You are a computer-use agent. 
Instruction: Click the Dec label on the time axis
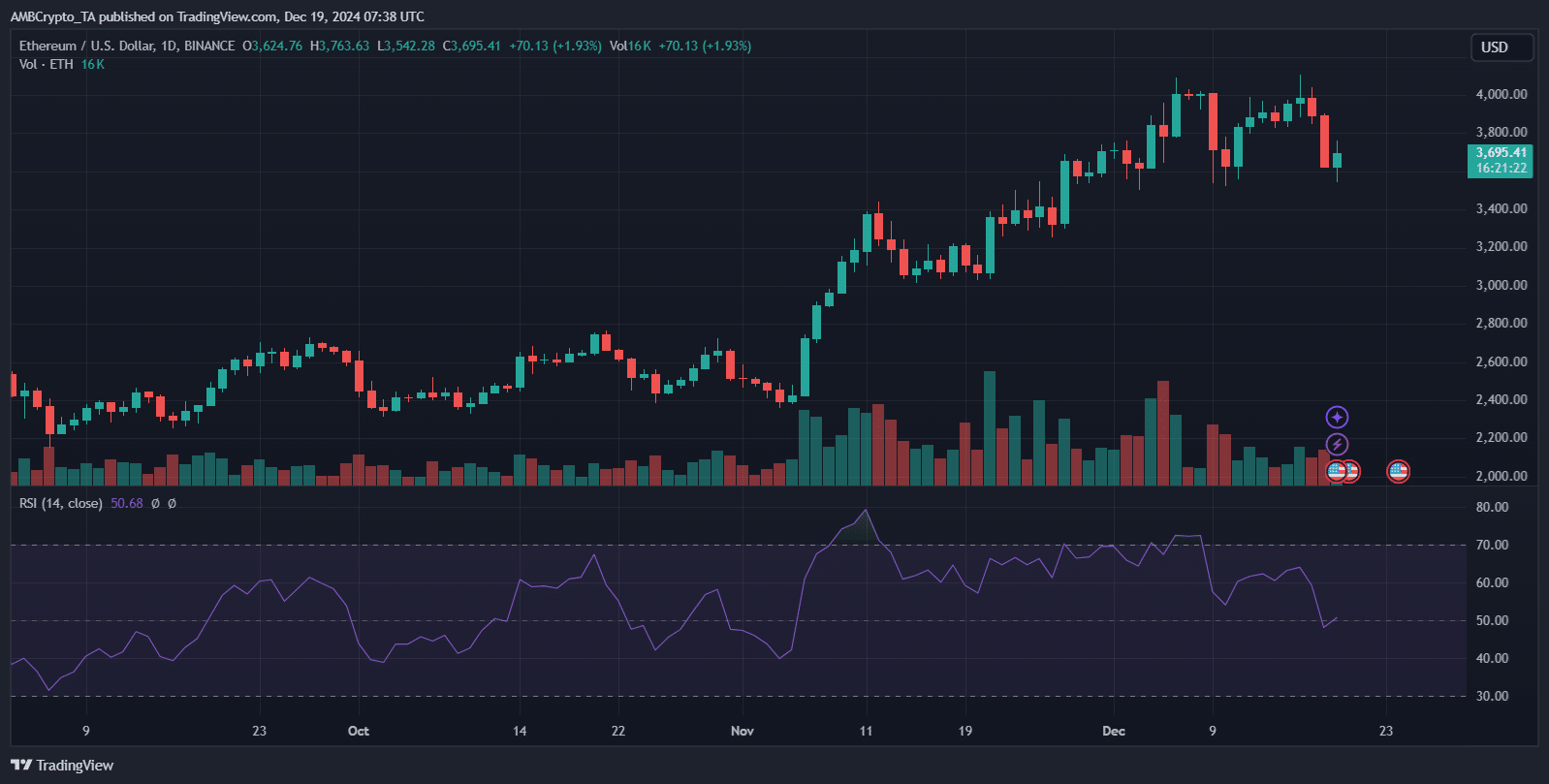pyautogui.click(x=1114, y=731)
